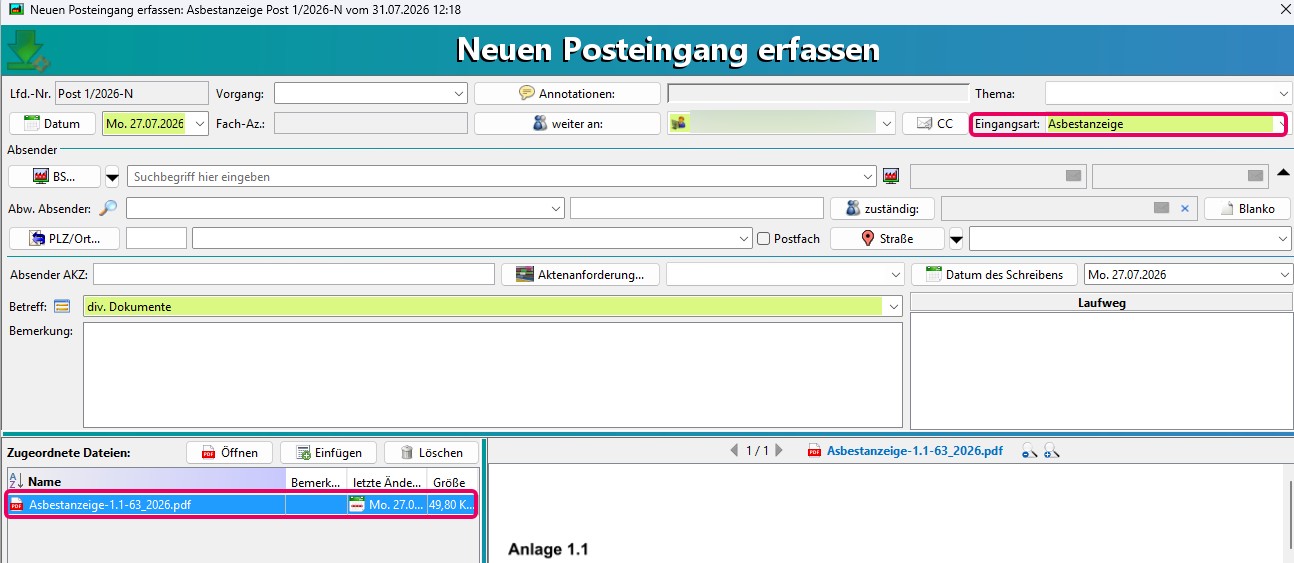
Task: Click the BS... sender button
Action: pos(54,177)
